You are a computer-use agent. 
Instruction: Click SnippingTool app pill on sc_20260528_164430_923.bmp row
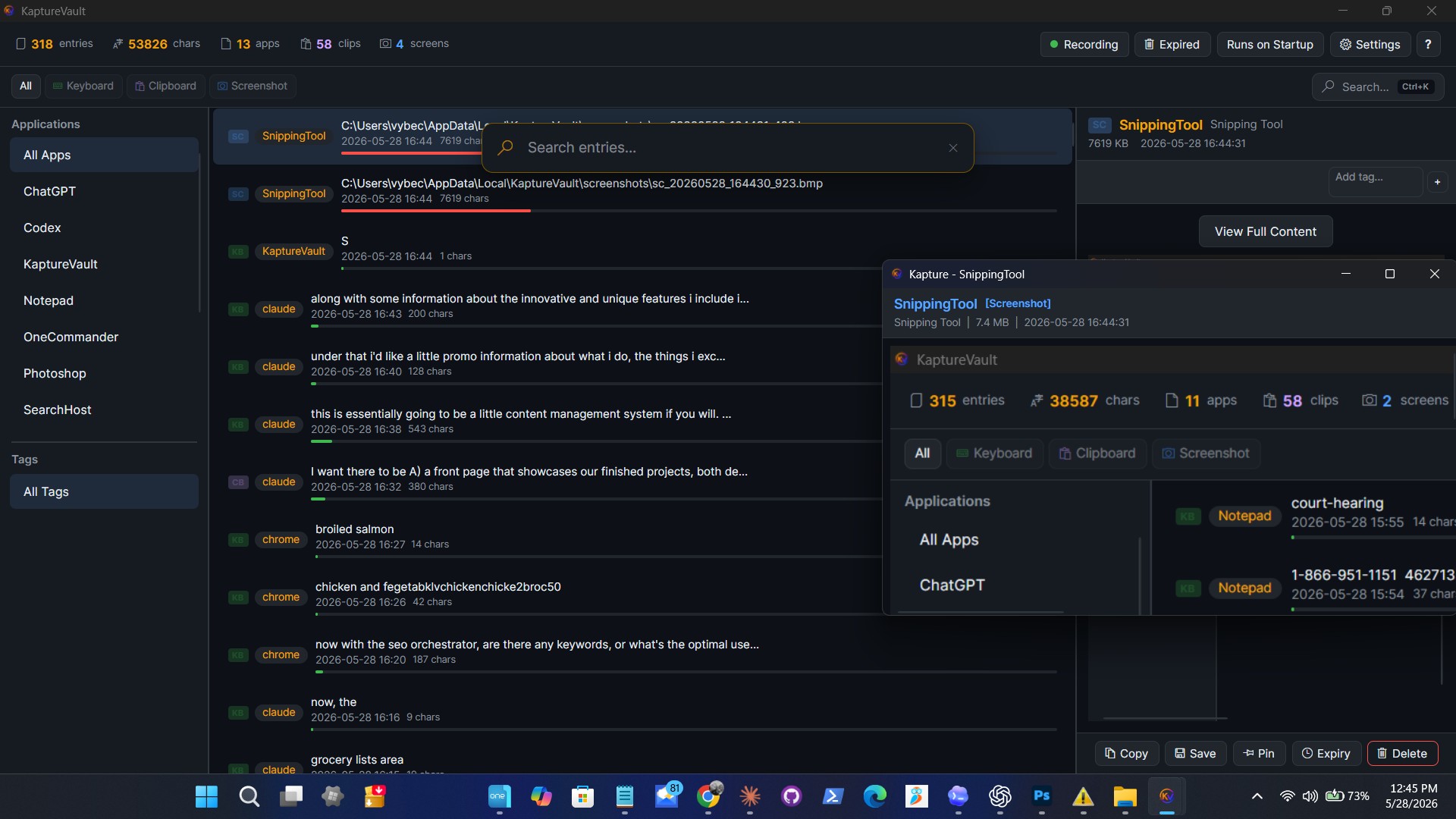(x=293, y=193)
